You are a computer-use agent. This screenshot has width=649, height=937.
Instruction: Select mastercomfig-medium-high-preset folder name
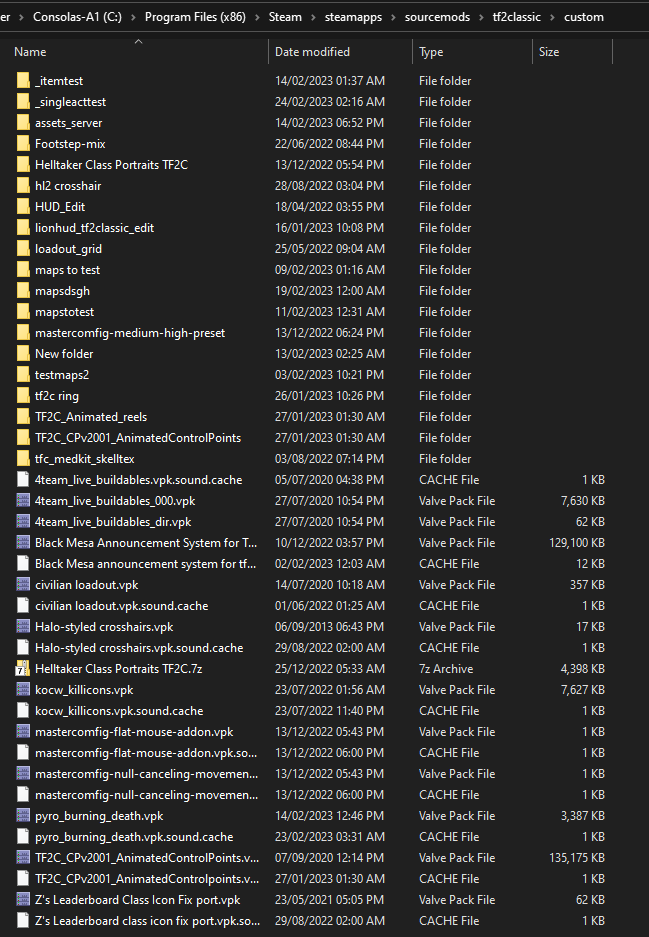pyautogui.click(x=130, y=333)
